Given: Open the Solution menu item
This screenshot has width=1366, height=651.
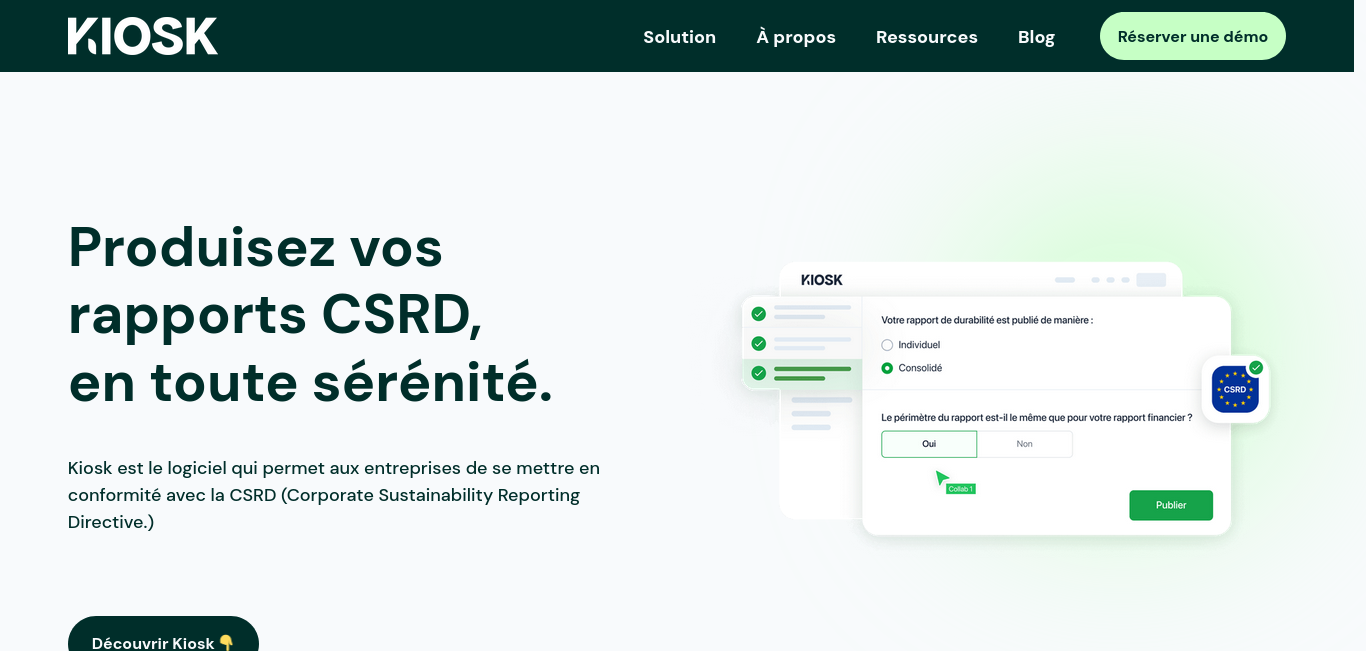Looking at the screenshot, I should (679, 37).
